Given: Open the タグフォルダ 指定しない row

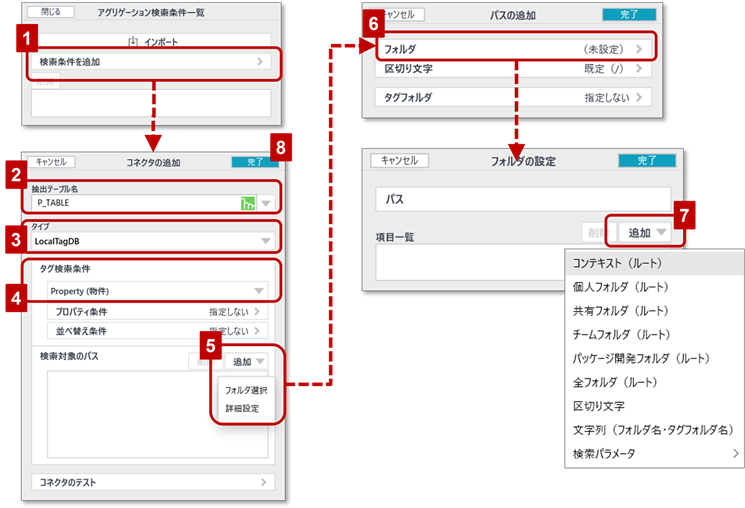Looking at the screenshot, I should [513, 97].
